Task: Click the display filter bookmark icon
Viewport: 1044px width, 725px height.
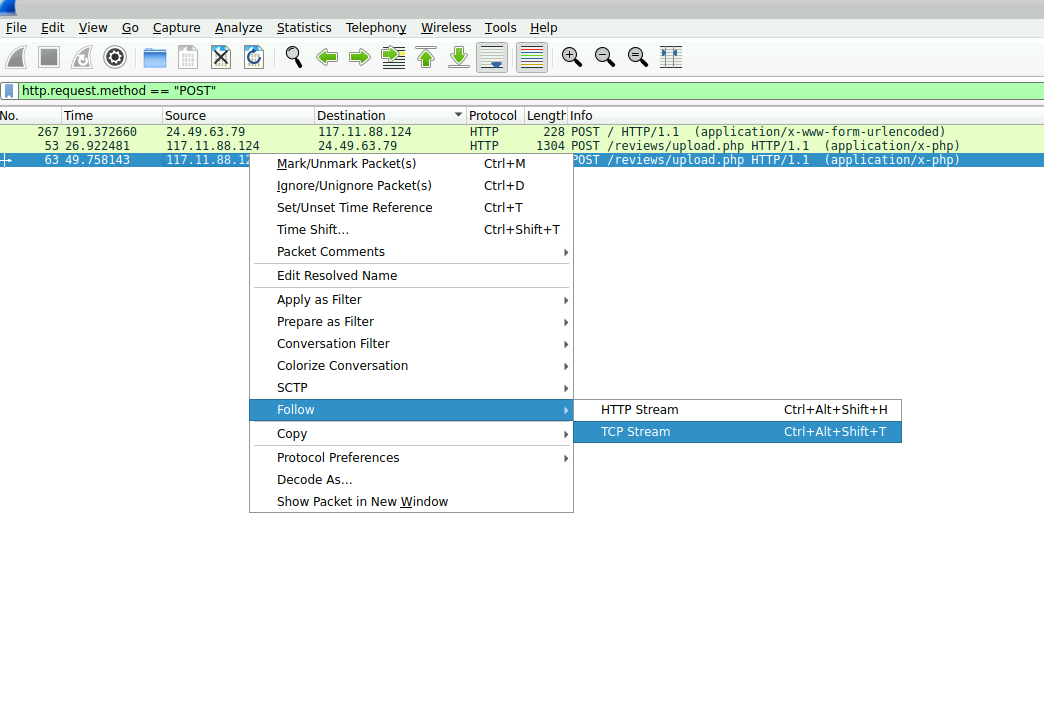Action: 9,91
